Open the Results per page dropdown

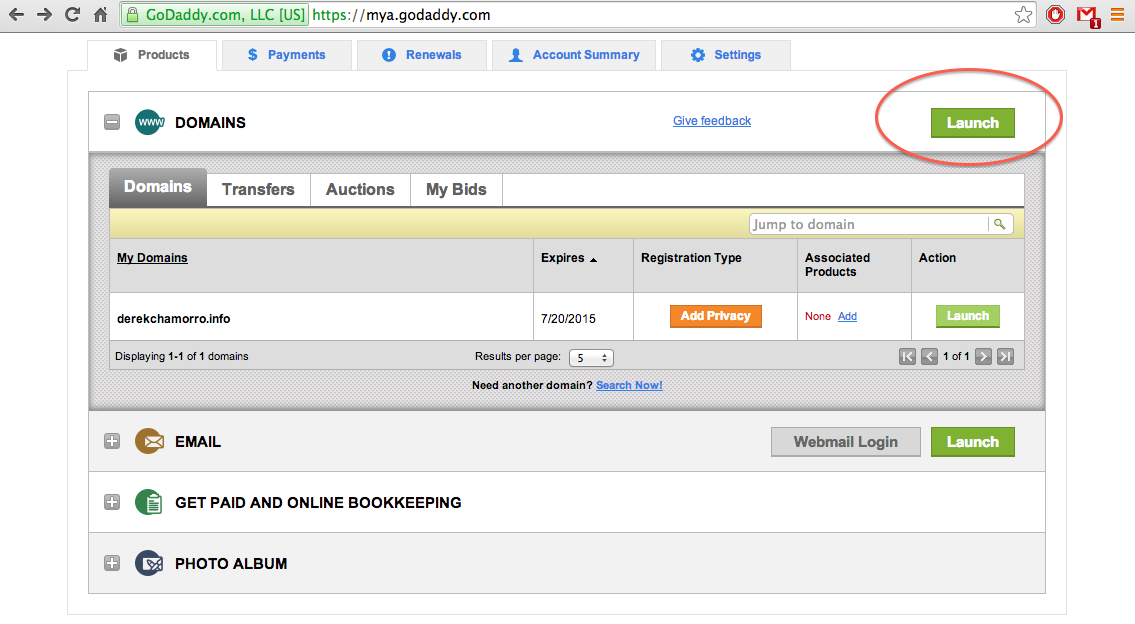[x=591, y=358]
